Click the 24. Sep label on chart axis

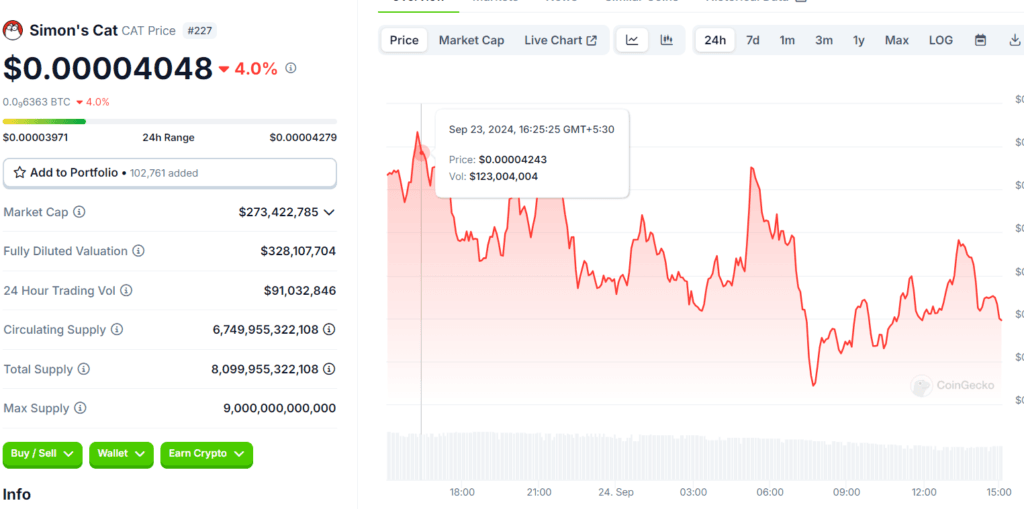617,492
